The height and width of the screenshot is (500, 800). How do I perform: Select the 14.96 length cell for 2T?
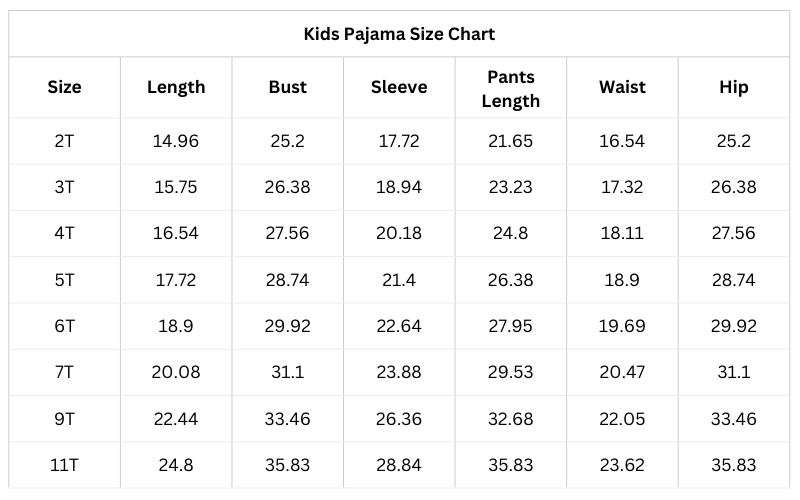coord(176,141)
